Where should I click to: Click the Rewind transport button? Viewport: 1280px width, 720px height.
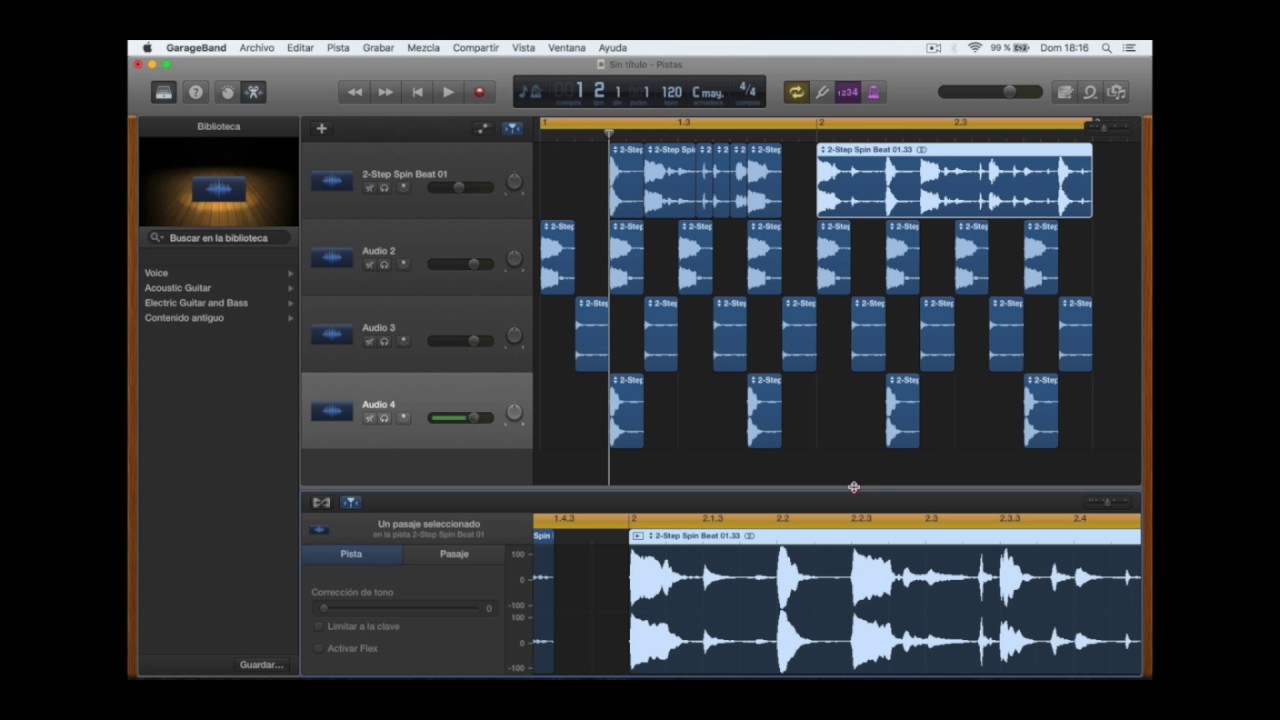pyautogui.click(x=354, y=92)
